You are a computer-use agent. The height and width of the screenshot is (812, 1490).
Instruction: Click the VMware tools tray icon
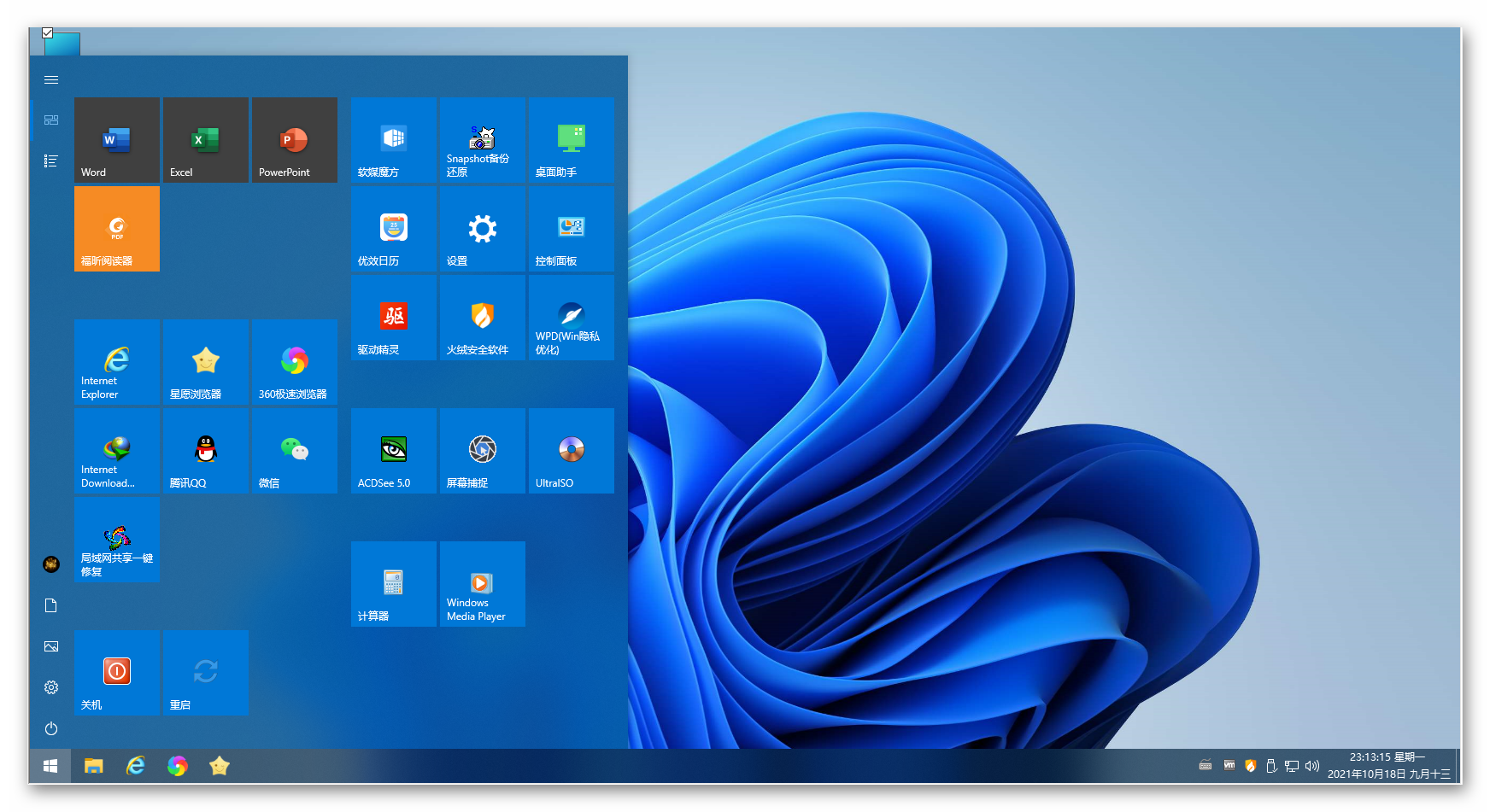tap(1229, 766)
